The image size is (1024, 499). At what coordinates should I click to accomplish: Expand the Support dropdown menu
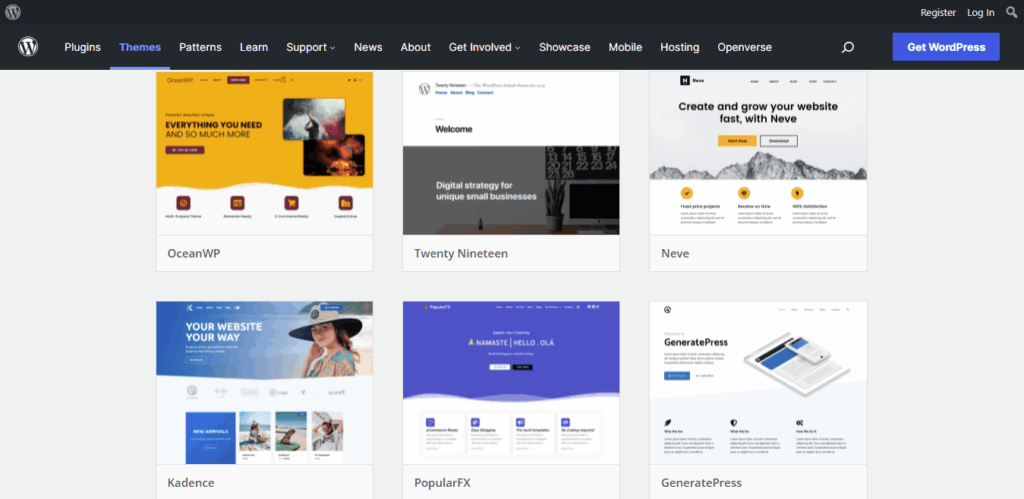tap(310, 47)
